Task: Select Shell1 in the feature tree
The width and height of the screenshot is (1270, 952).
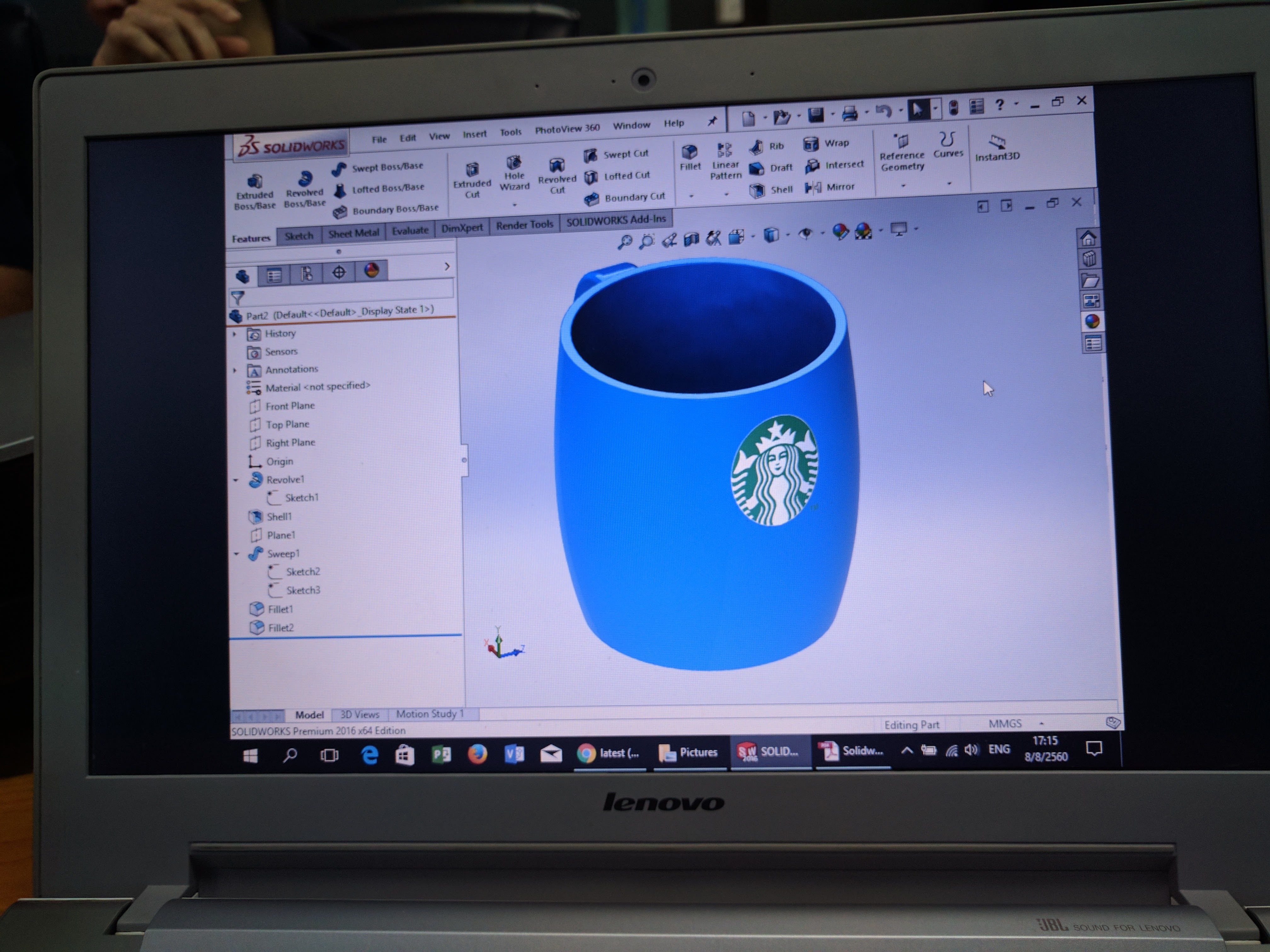Action: point(279,517)
